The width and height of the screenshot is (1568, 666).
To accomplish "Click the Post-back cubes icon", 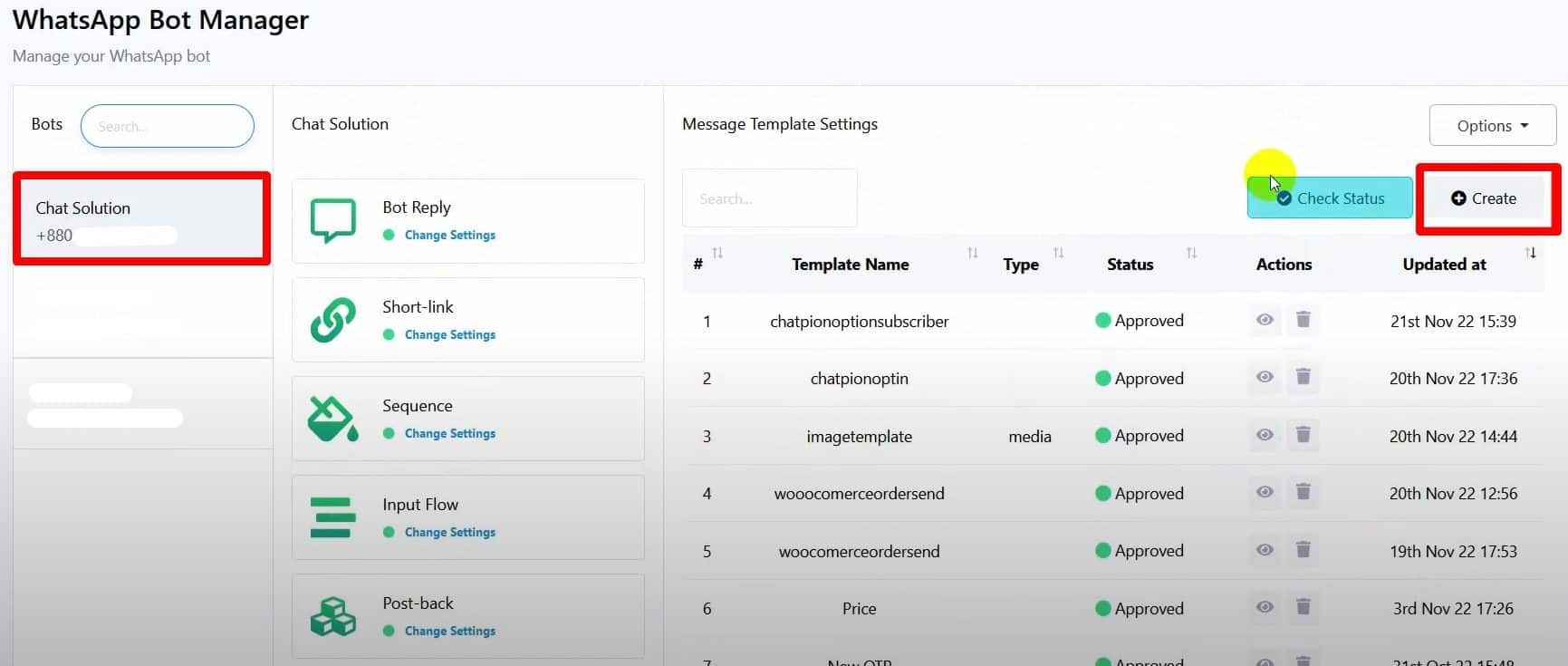I will pyautogui.click(x=332, y=616).
